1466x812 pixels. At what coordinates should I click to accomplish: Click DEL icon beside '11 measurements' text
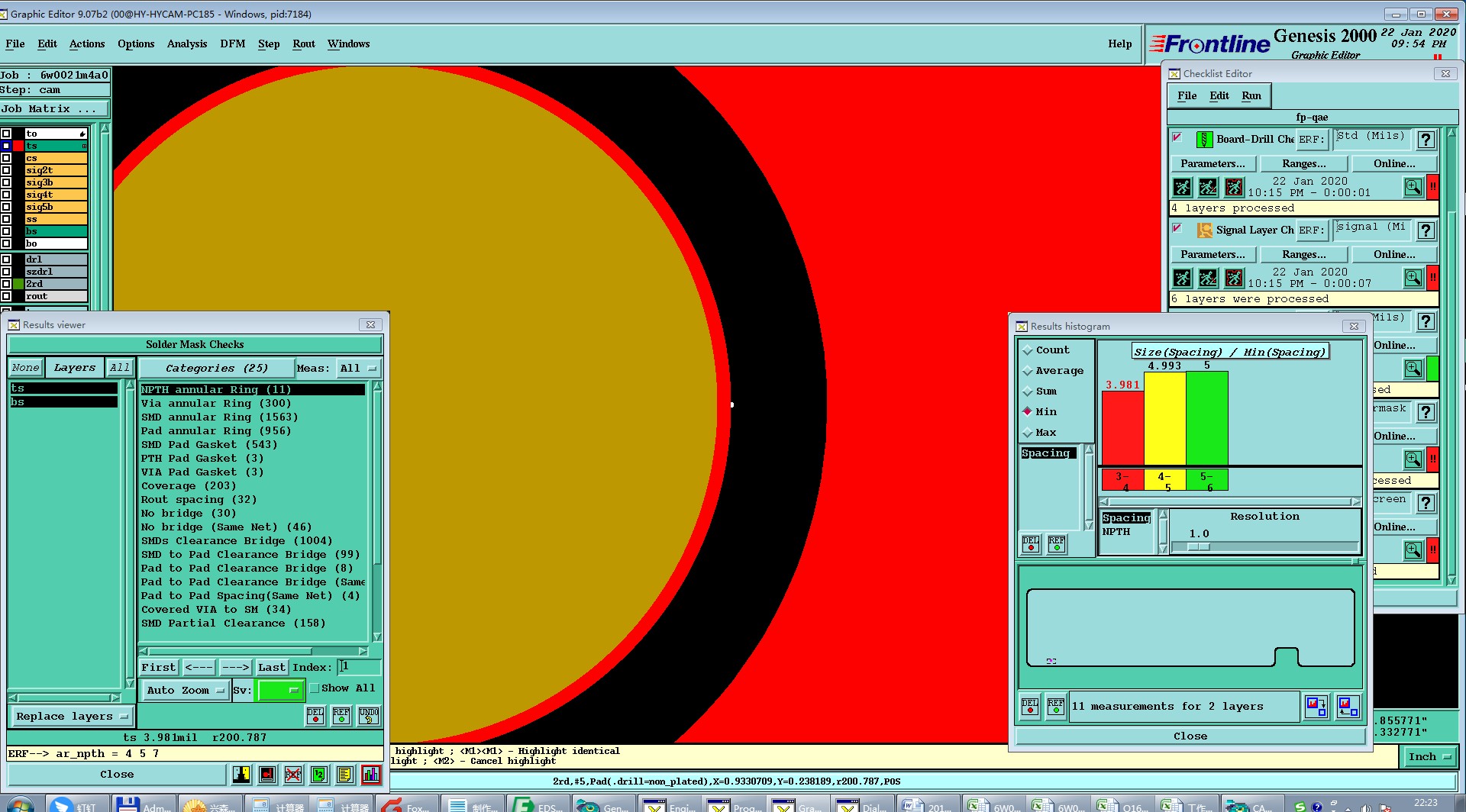[x=1030, y=707]
